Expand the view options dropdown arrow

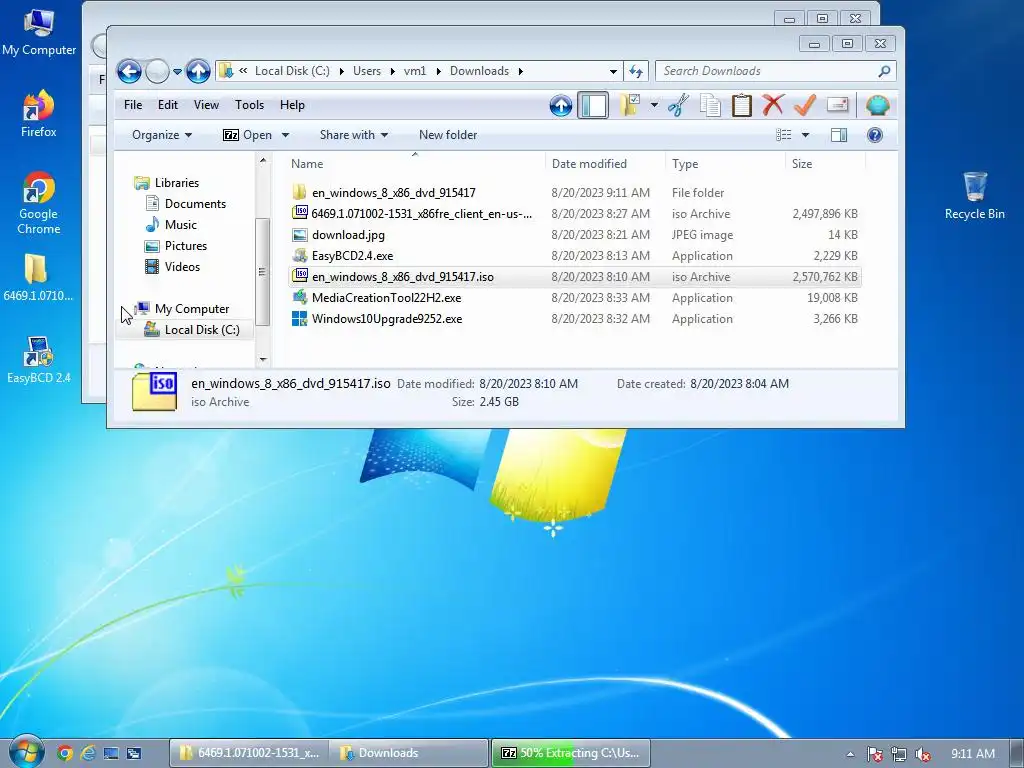[805, 135]
